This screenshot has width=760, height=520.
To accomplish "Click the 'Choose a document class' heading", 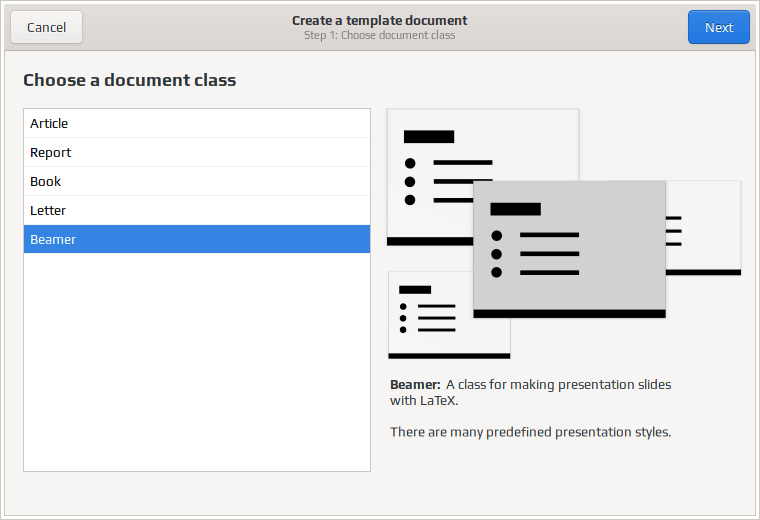I will (129, 80).
